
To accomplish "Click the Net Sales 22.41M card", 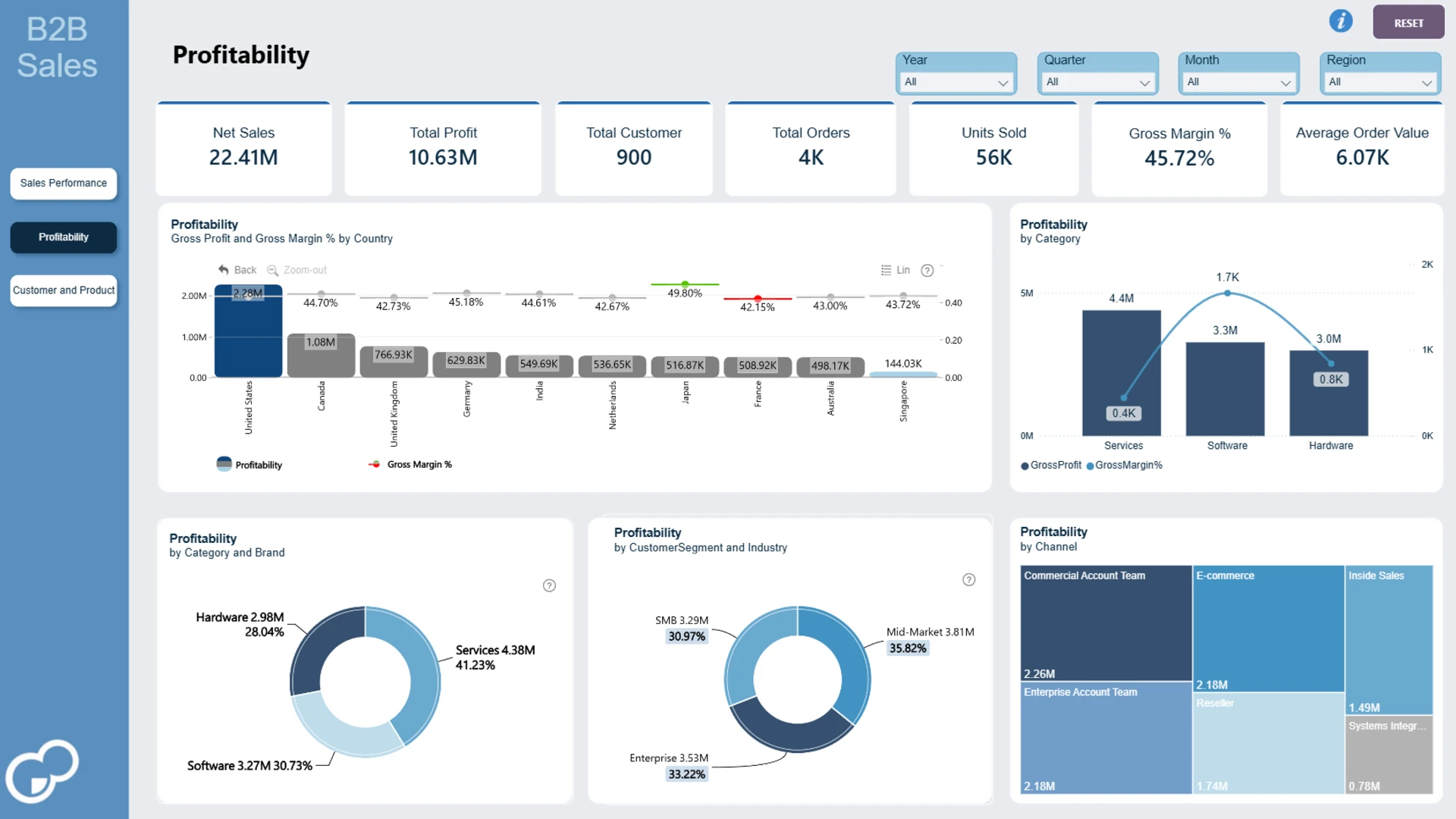I will coord(243,149).
